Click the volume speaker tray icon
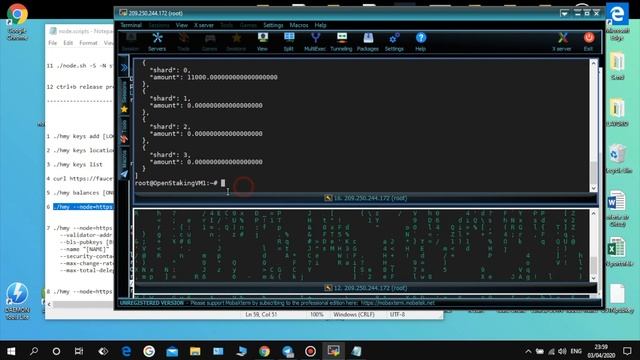640x360 pixels. coord(562,351)
